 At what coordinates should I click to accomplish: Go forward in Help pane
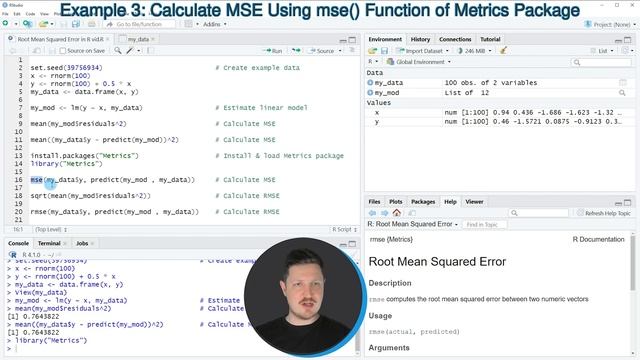(384, 213)
